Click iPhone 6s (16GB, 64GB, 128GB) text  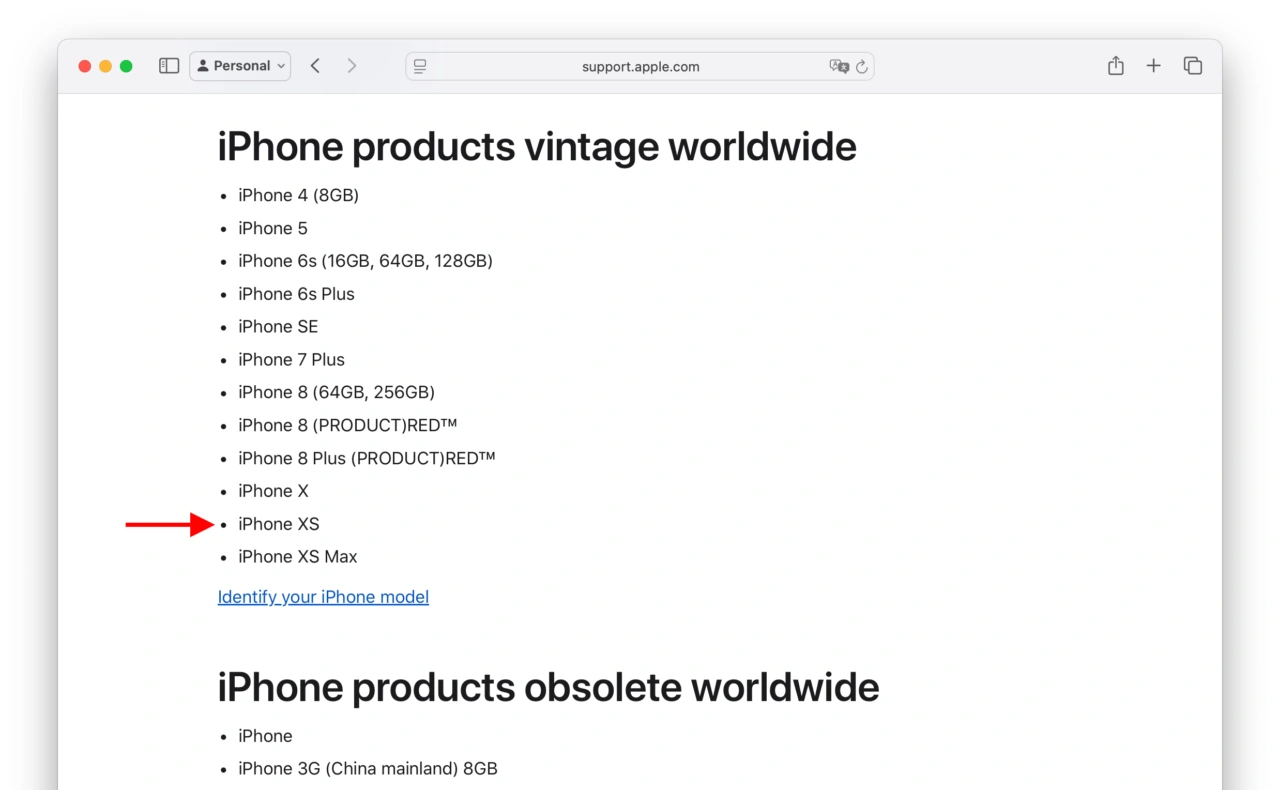[x=365, y=261]
